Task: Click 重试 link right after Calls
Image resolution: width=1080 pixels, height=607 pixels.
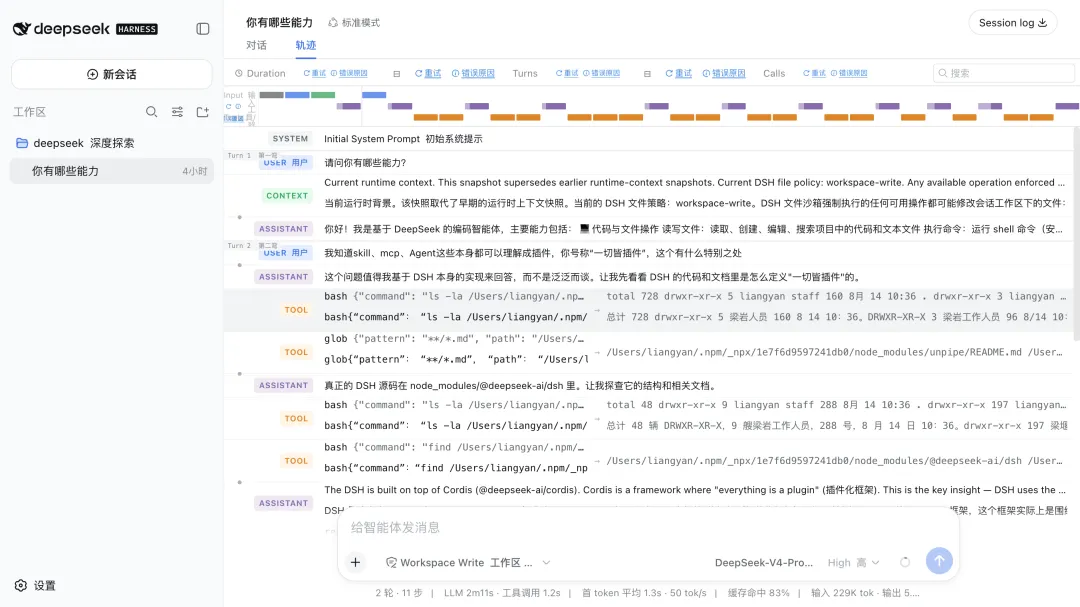Action: point(814,73)
